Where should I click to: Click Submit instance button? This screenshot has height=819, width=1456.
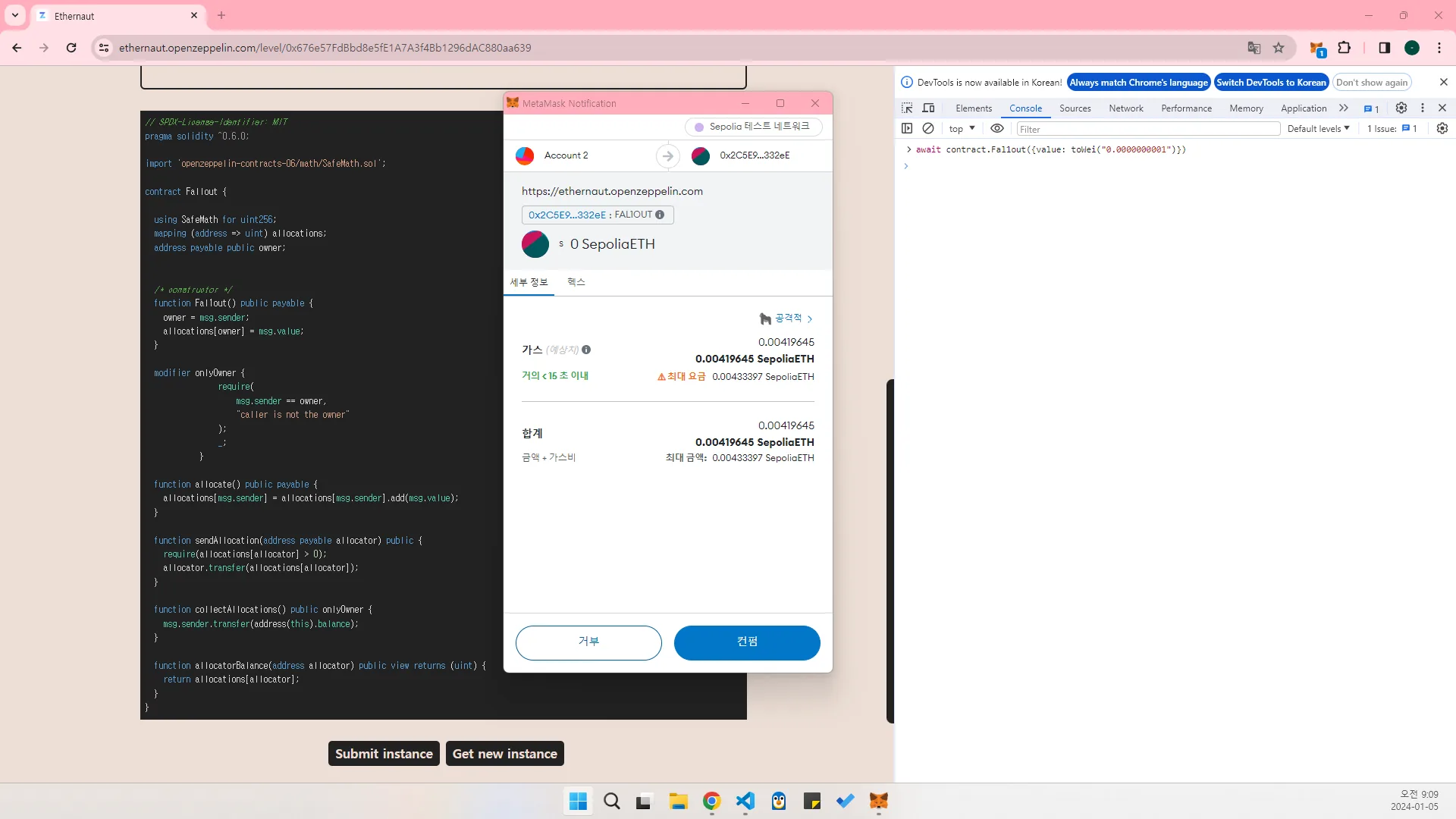(x=384, y=754)
